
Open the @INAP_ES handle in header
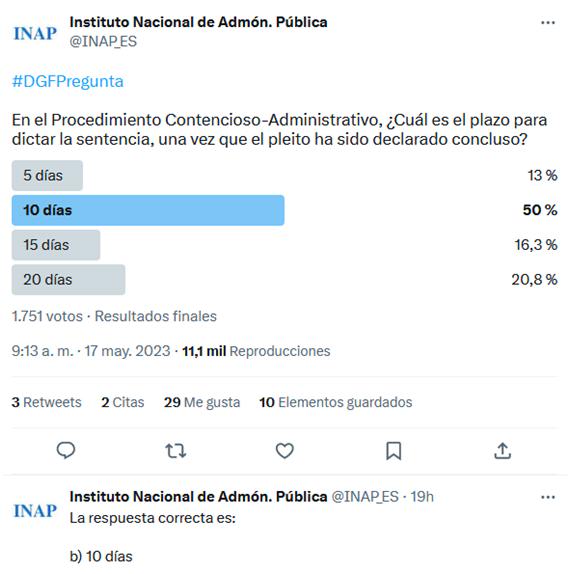click(103, 41)
